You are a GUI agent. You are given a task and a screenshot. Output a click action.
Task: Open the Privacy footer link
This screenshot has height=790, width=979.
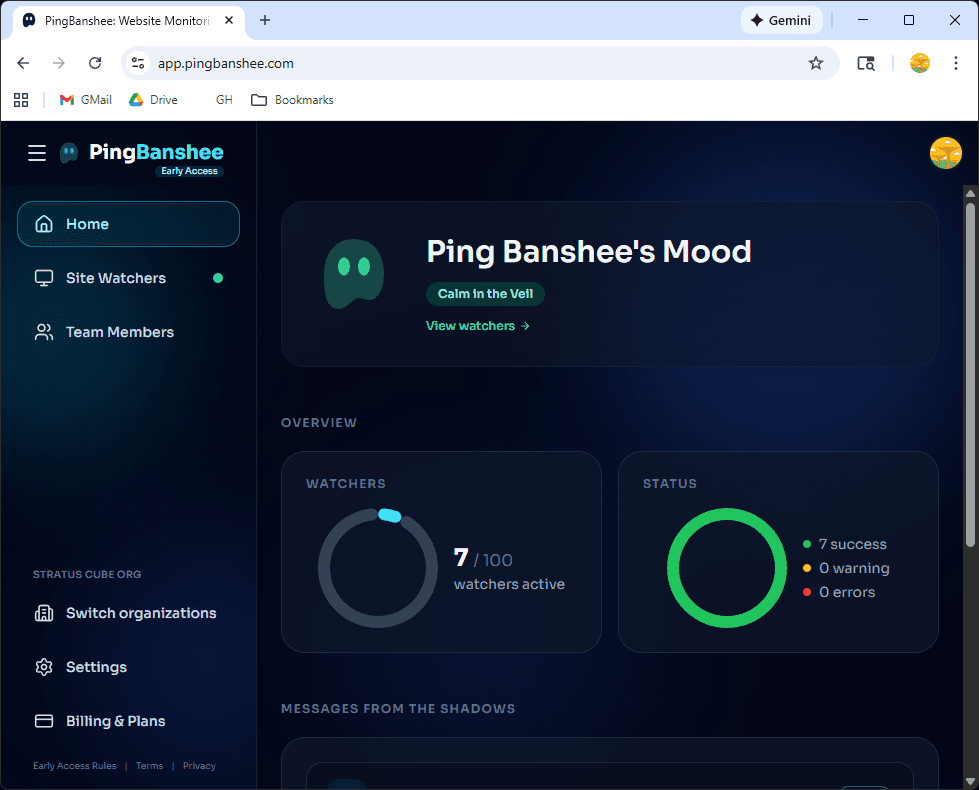tap(199, 766)
